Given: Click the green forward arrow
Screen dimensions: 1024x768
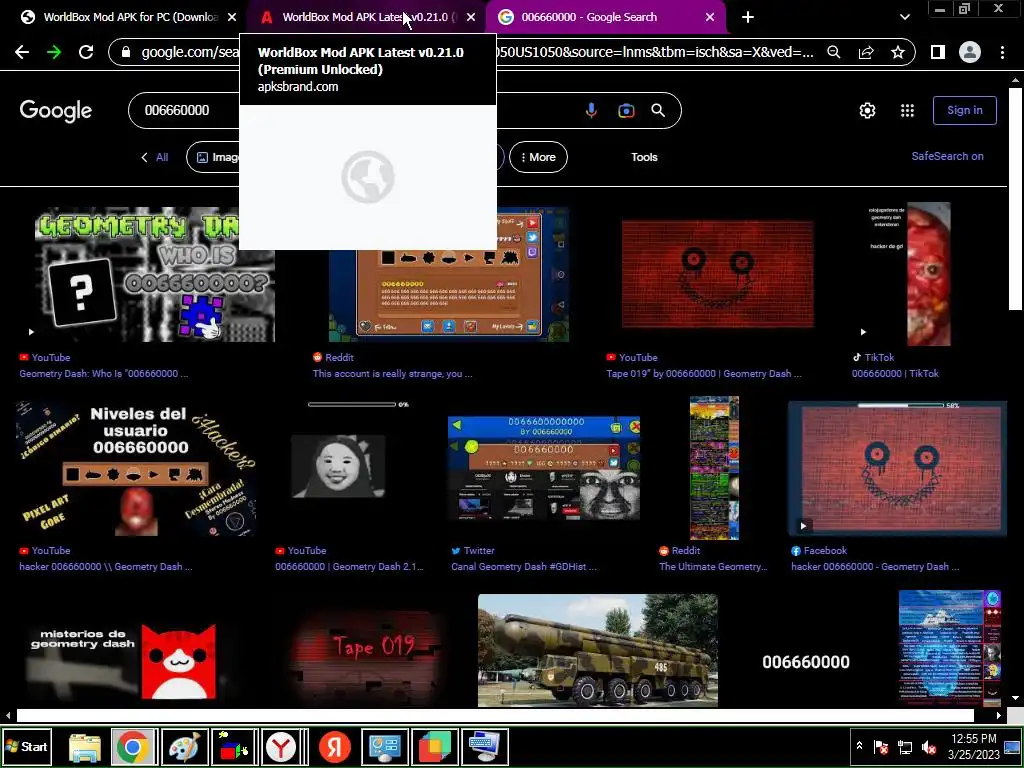Looking at the screenshot, I should (54, 52).
